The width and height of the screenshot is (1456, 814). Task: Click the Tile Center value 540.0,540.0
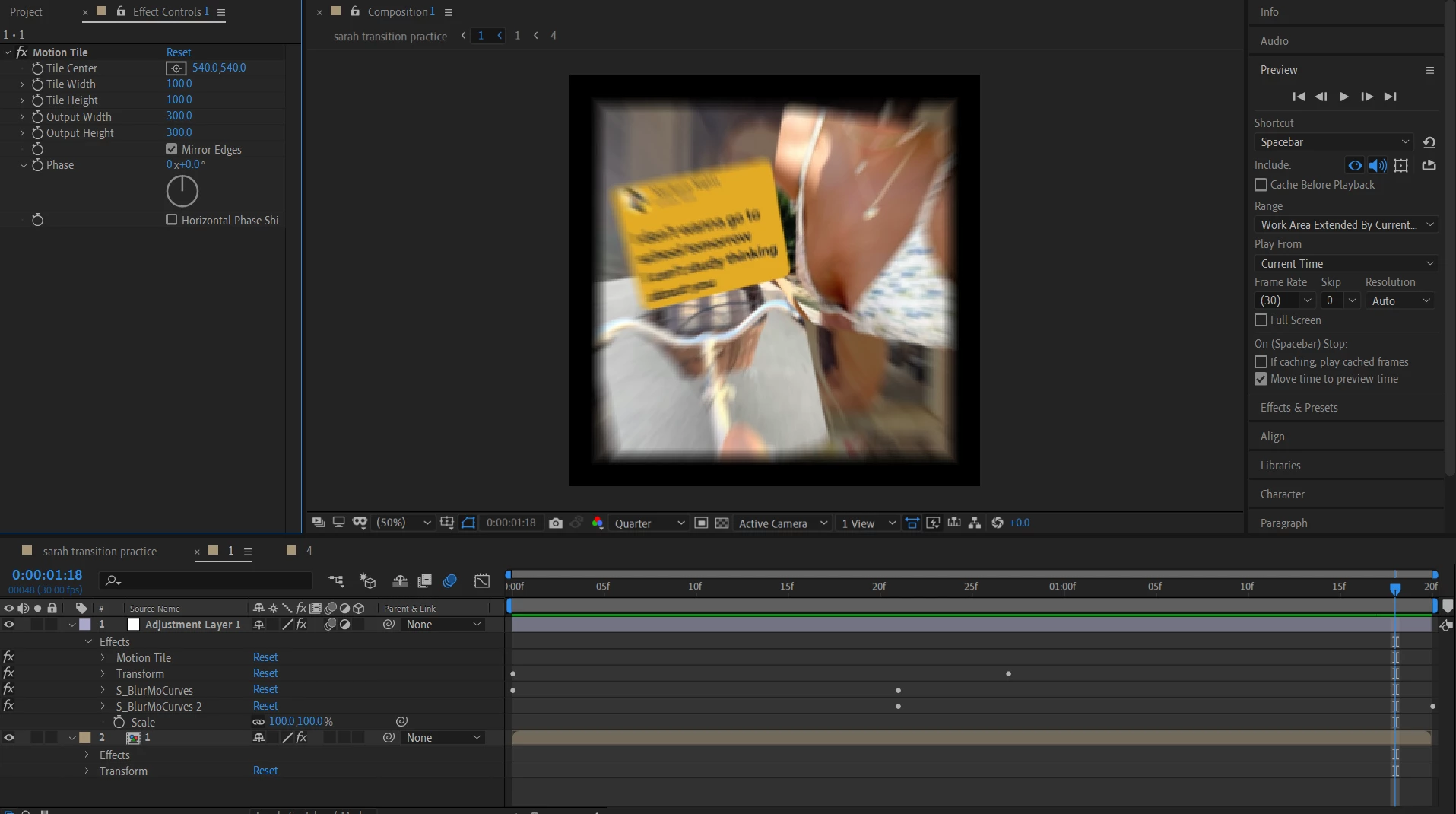219,68
